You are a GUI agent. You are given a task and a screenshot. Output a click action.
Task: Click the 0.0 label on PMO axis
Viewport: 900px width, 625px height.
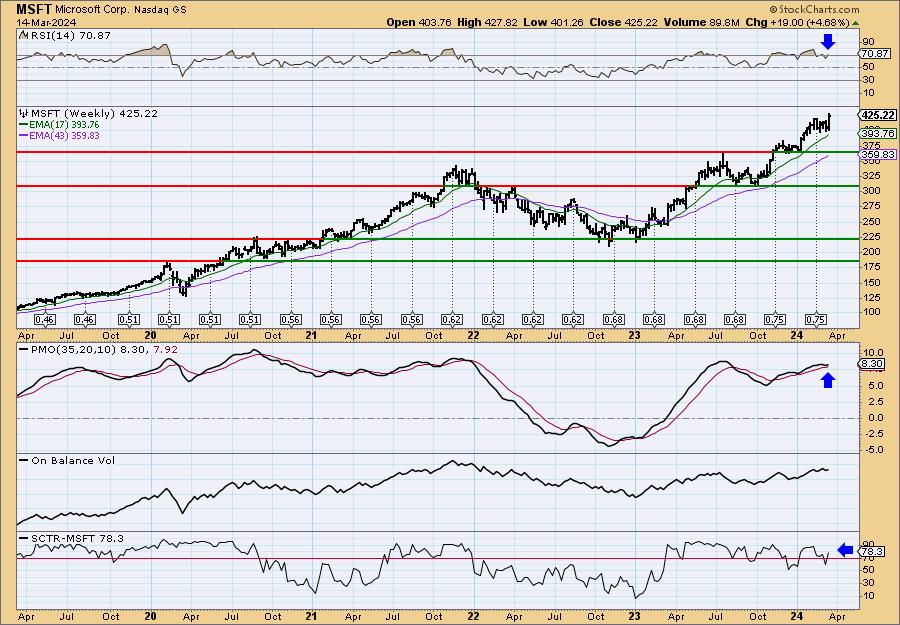(876, 418)
